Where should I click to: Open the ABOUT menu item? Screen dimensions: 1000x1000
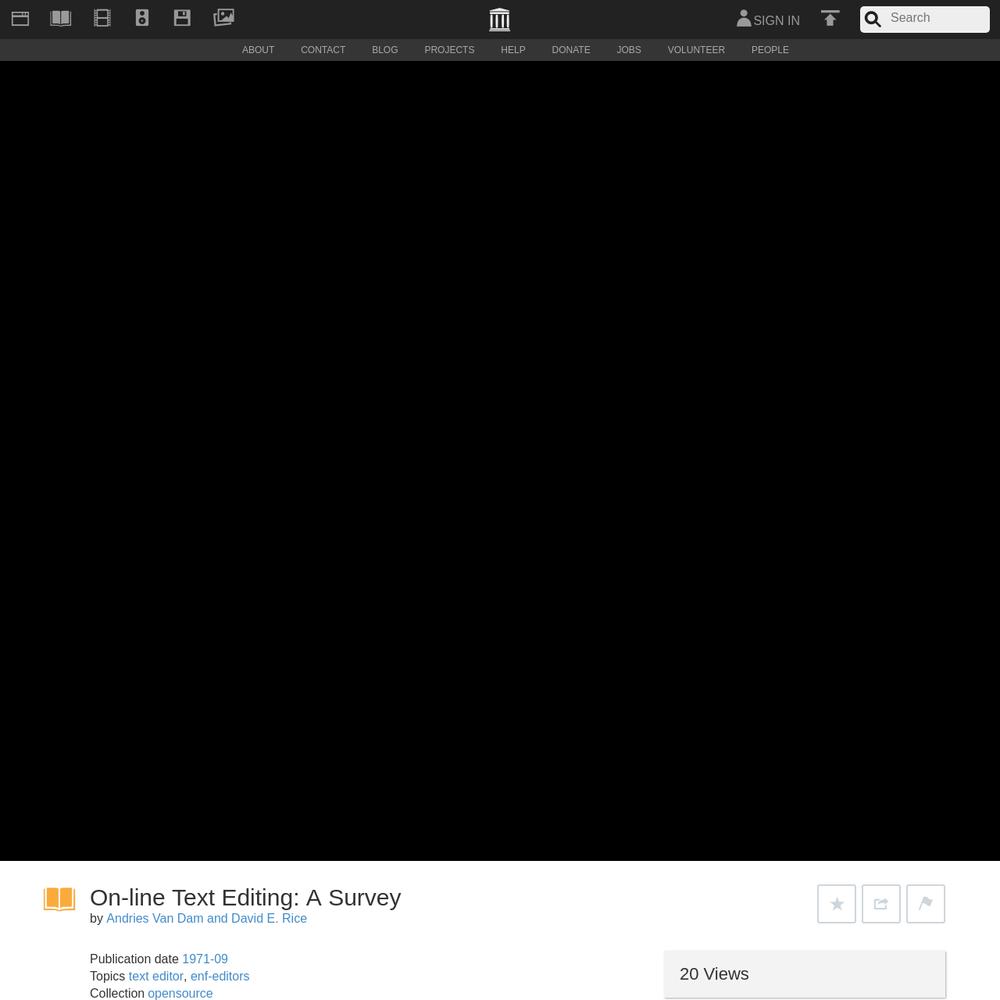[258, 50]
